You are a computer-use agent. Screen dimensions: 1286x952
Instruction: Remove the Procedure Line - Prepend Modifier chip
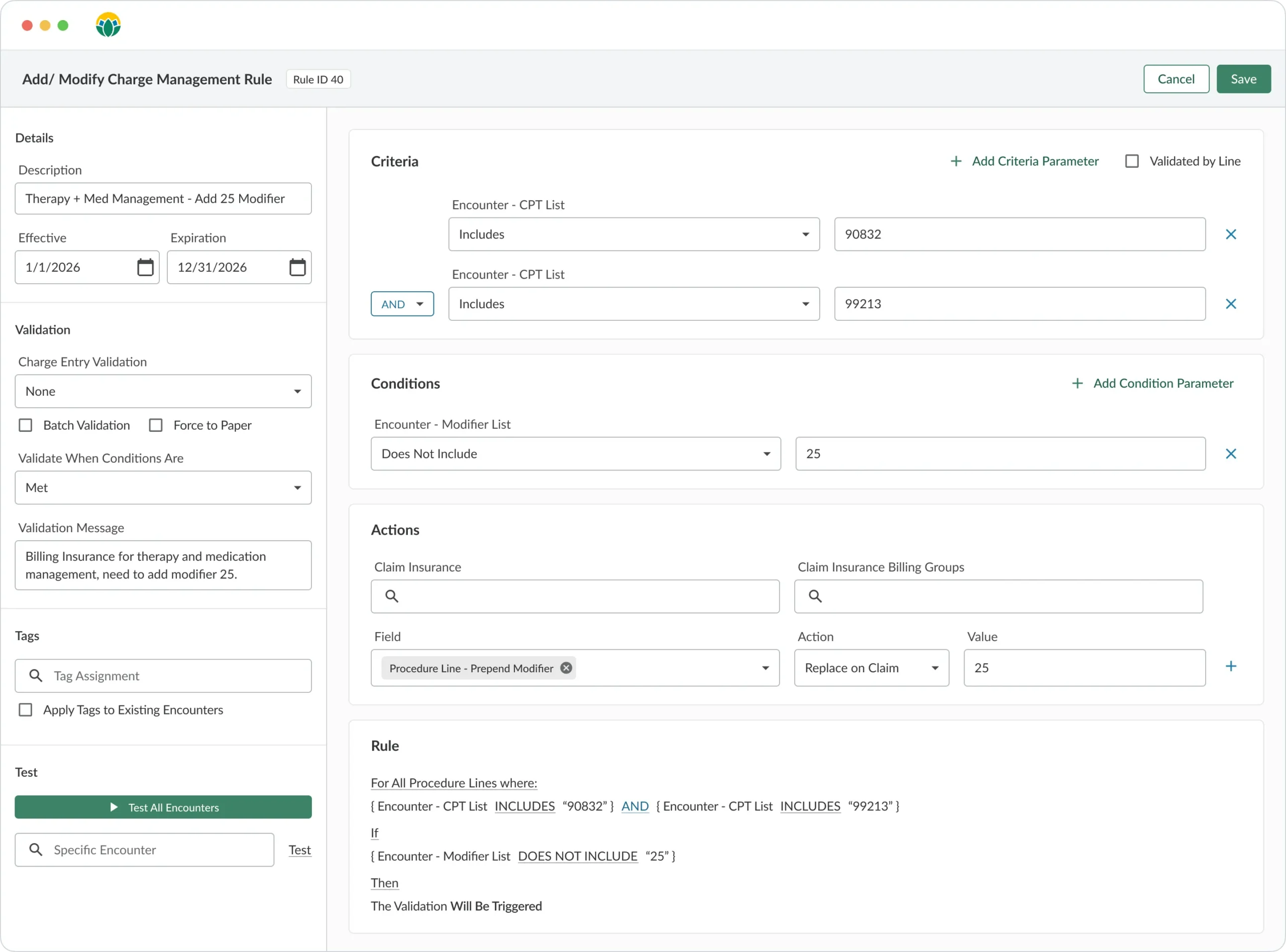click(566, 668)
